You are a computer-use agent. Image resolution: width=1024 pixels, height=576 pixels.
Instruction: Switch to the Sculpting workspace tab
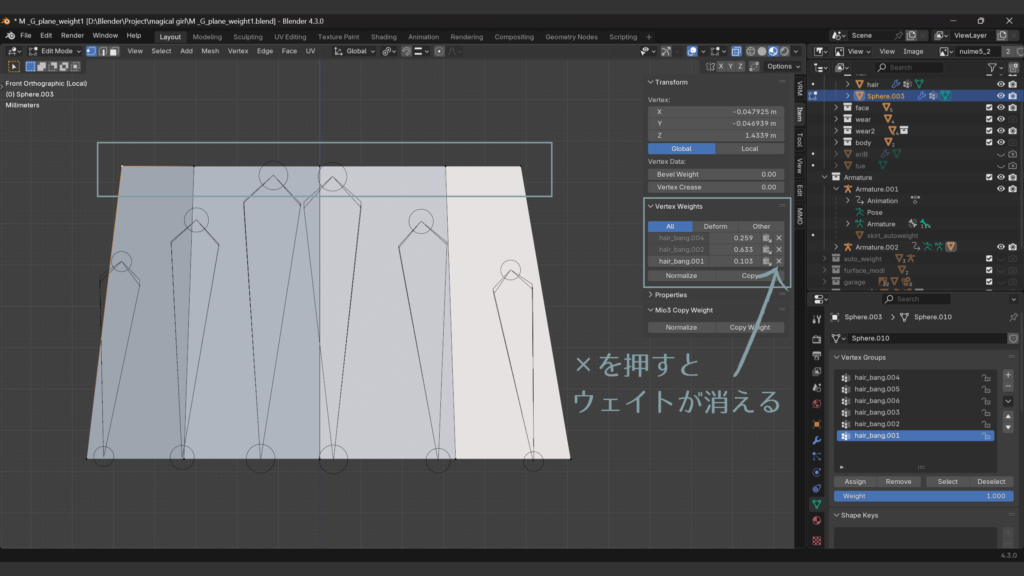point(247,37)
